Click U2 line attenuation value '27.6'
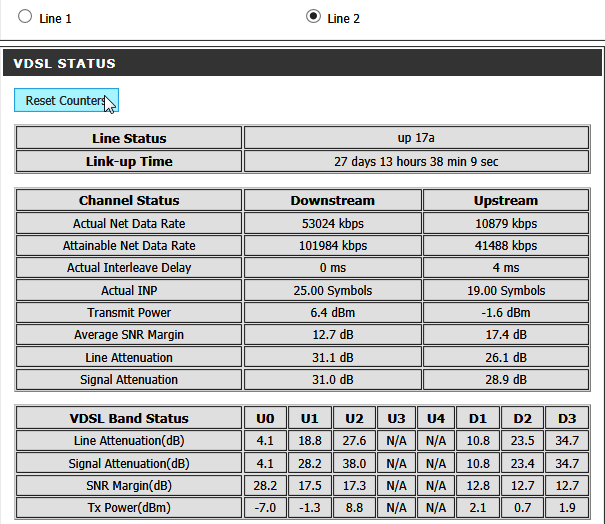This screenshot has height=524, width=605. pos(354,440)
